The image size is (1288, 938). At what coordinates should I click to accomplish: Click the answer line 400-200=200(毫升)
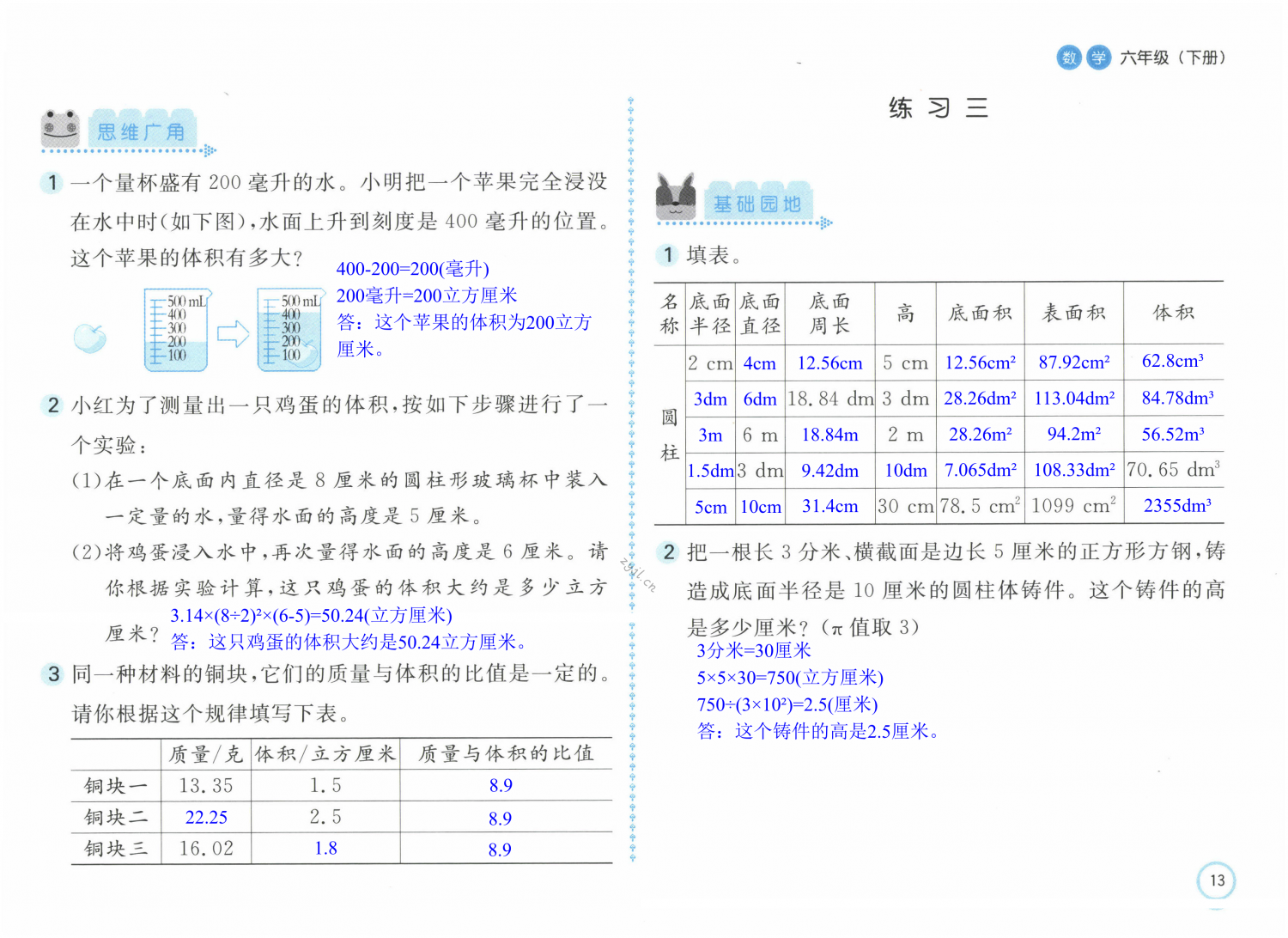[413, 269]
